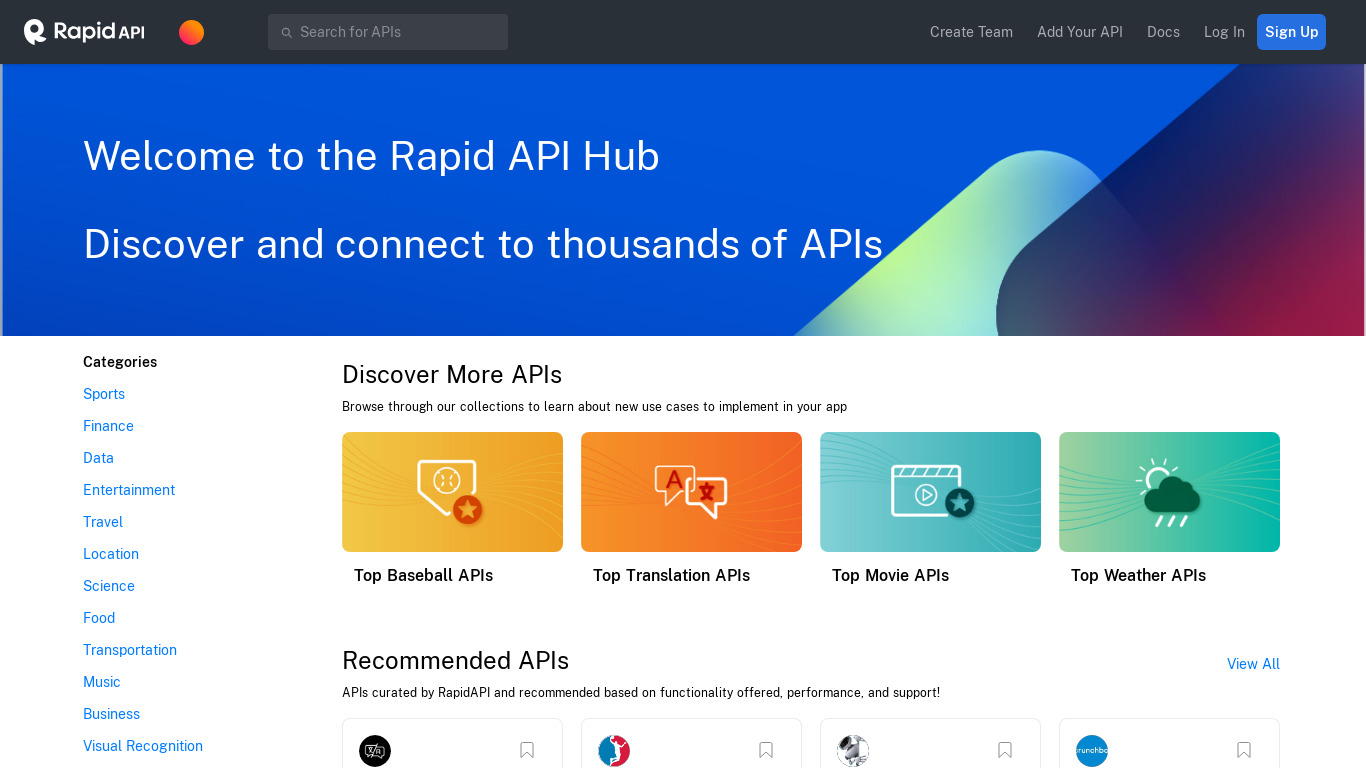Click Log In
The width and height of the screenshot is (1366, 768).
click(x=1224, y=32)
